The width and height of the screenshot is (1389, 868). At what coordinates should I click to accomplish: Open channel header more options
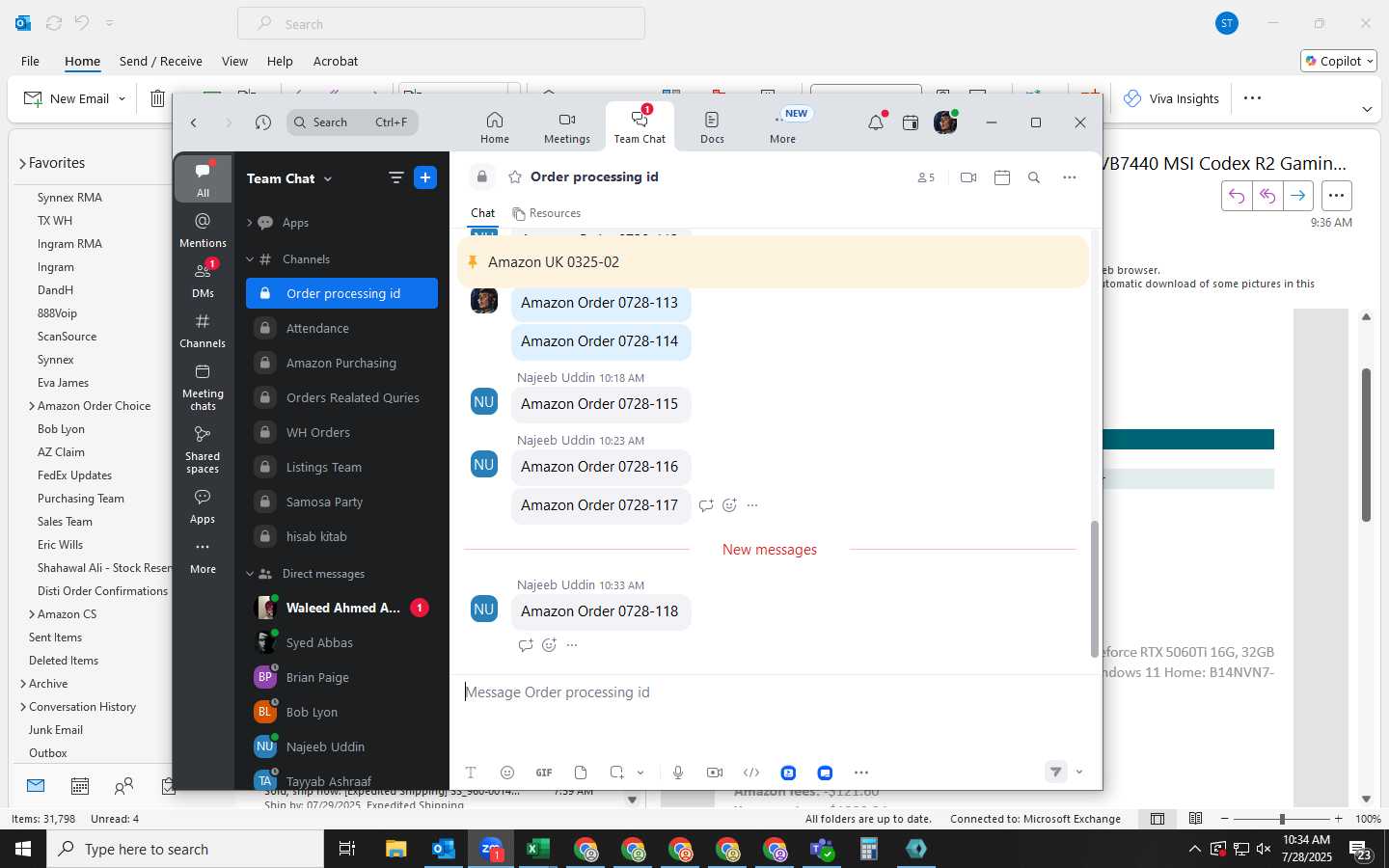coord(1070,177)
